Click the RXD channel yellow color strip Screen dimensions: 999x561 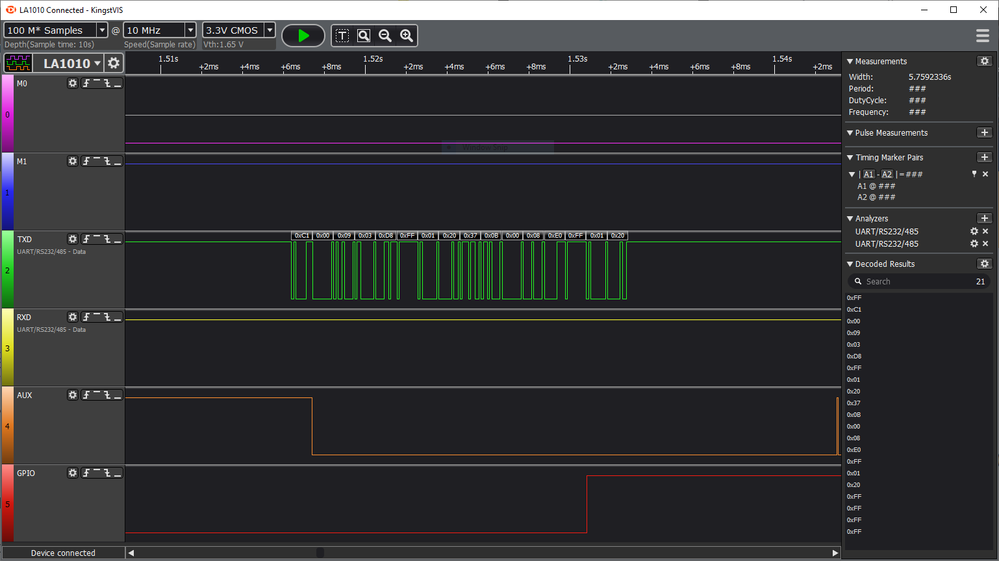[8, 348]
